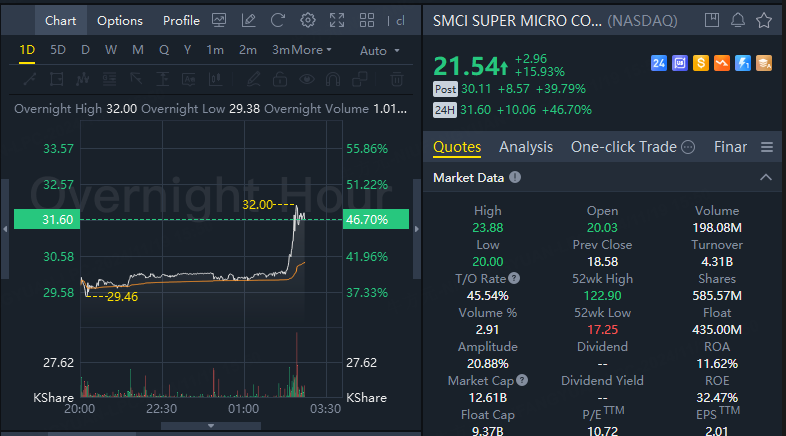Select the wave pattern drawing tool
Image resolution: width=786 pixels, height=436 pixels.
coord(83,79)
